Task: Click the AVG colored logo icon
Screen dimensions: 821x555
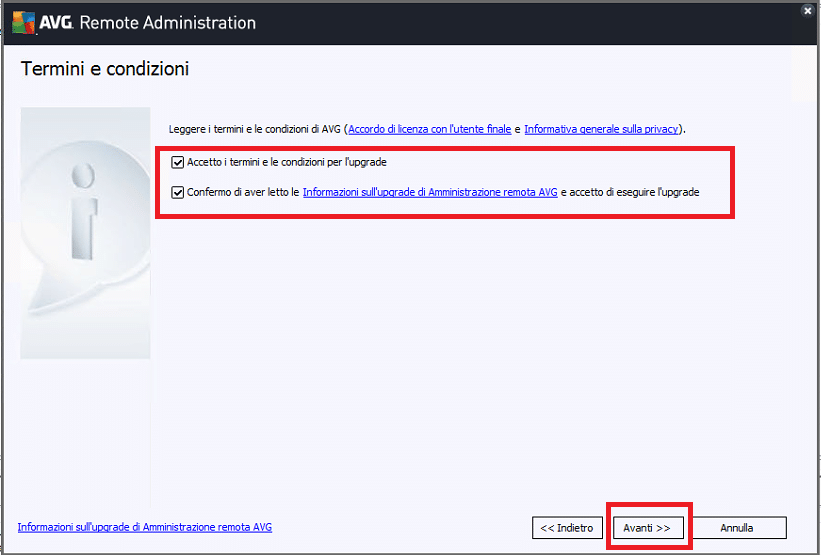Action: 24,23
